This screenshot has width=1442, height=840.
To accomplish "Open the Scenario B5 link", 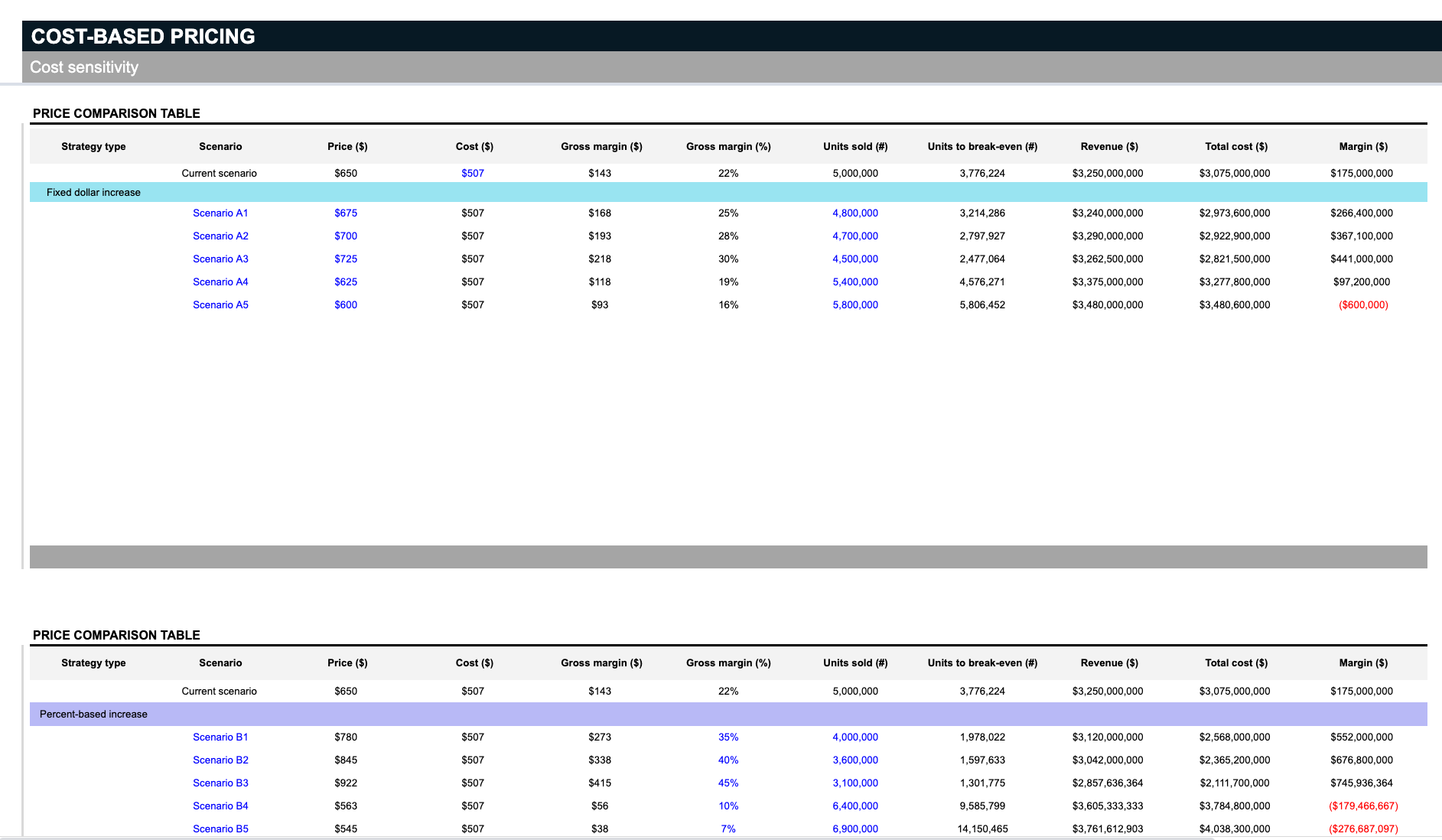I will point(220,829).
